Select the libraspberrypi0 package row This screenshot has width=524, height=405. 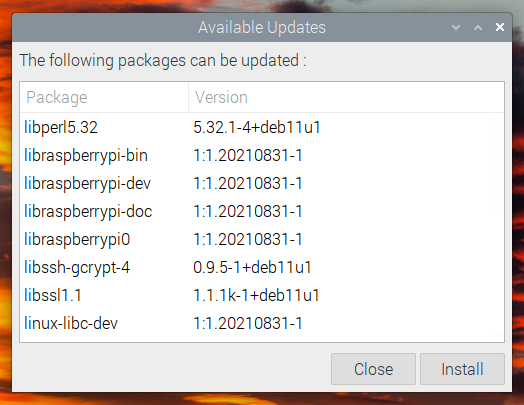(x=262, y=239)
